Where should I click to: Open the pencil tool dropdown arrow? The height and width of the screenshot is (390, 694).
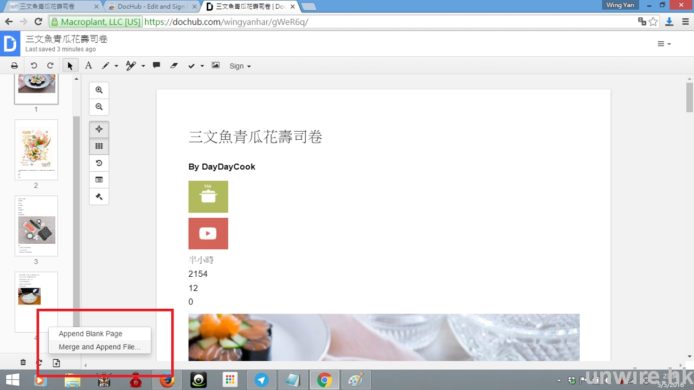116,66
